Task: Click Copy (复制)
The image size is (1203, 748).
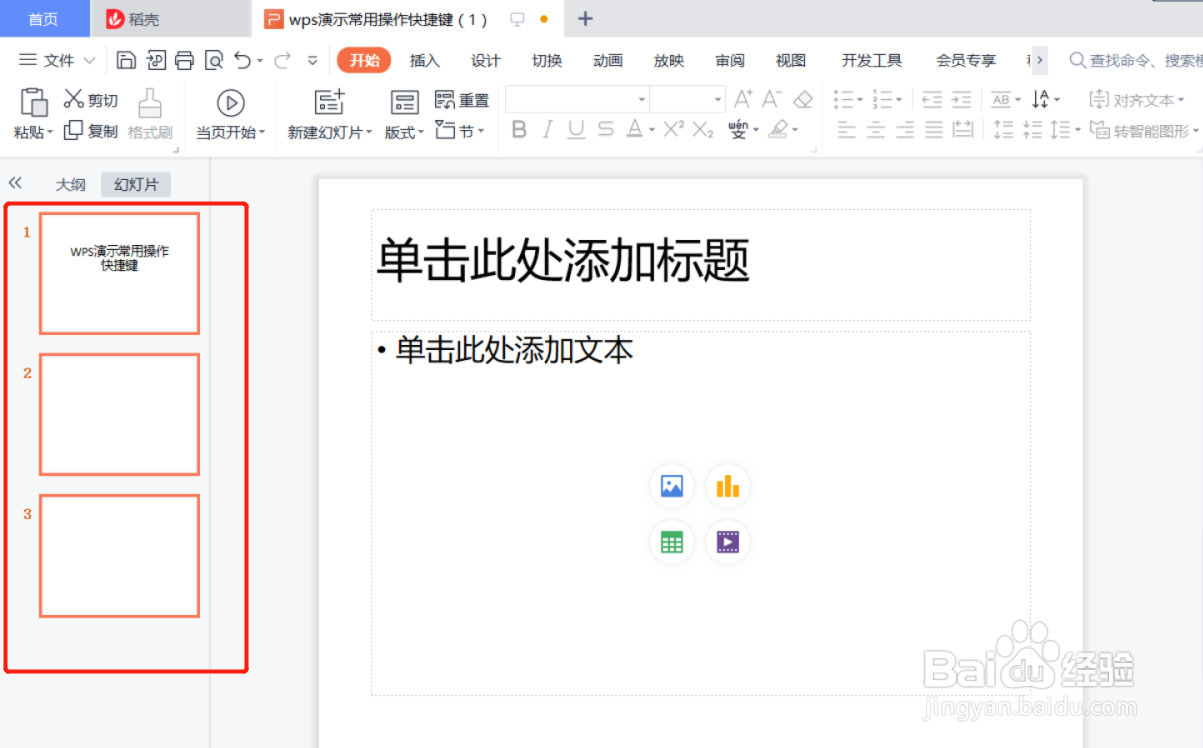Action: [x=91, y=131]
